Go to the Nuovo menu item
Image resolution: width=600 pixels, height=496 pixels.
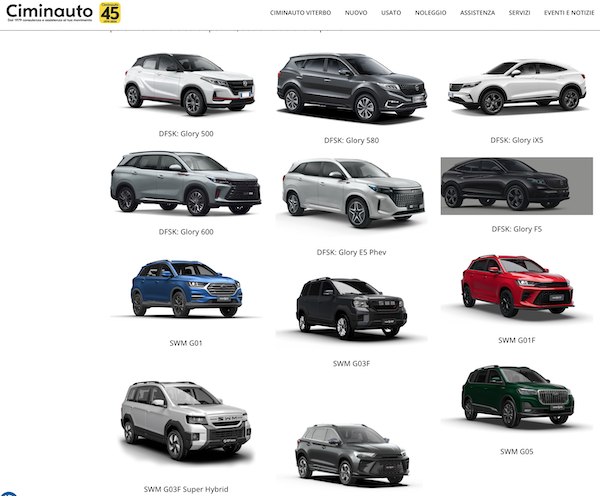(355, 13)
